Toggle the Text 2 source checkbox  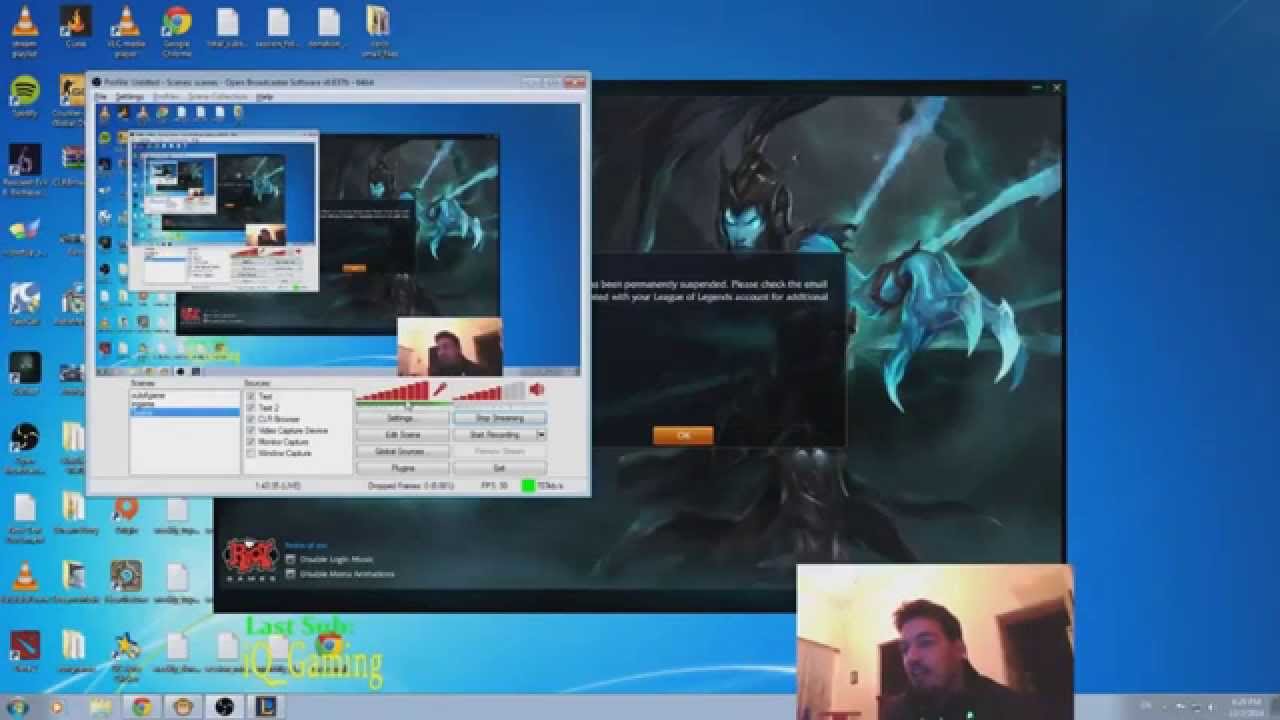250,408
